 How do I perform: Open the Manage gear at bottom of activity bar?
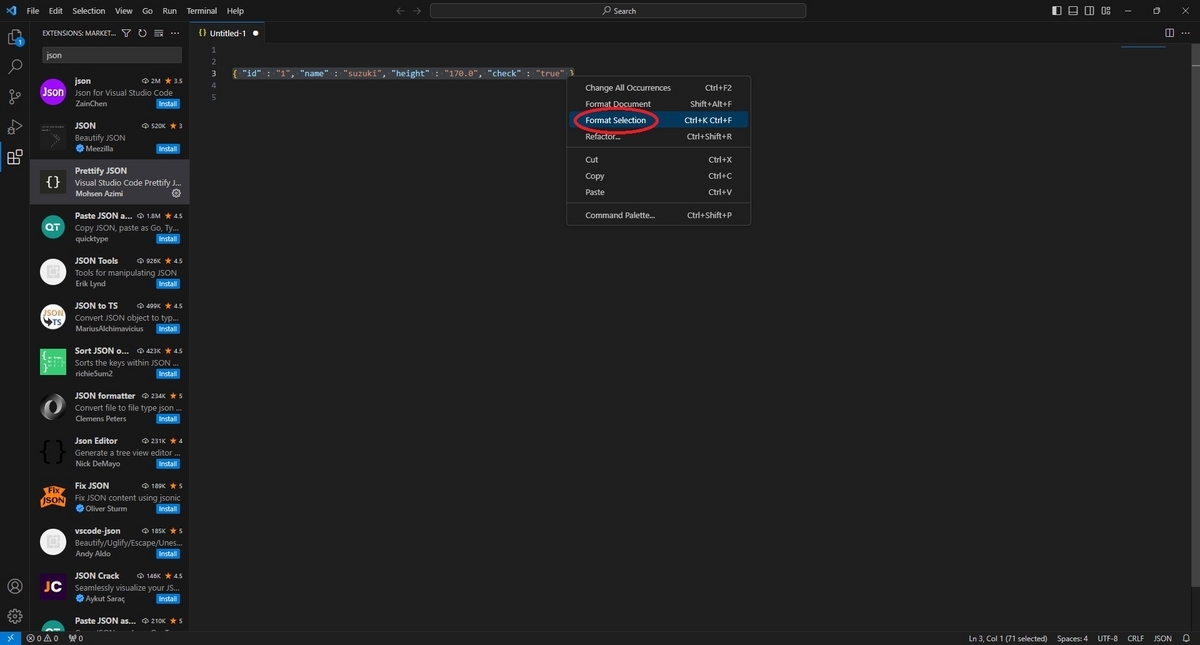[15, 616]
